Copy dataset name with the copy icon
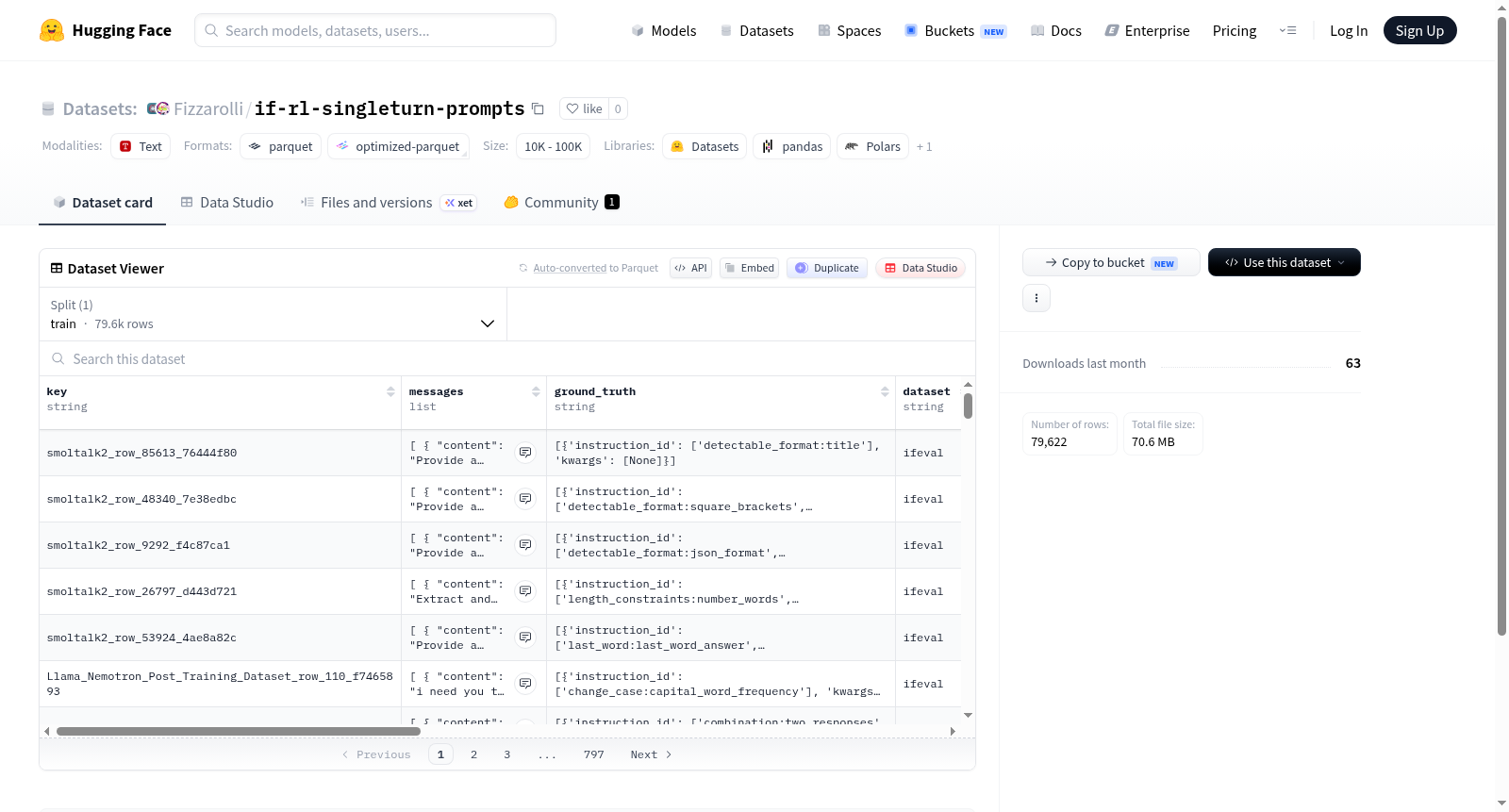The width and height of the screenshot is (1509, 812). 538,108
